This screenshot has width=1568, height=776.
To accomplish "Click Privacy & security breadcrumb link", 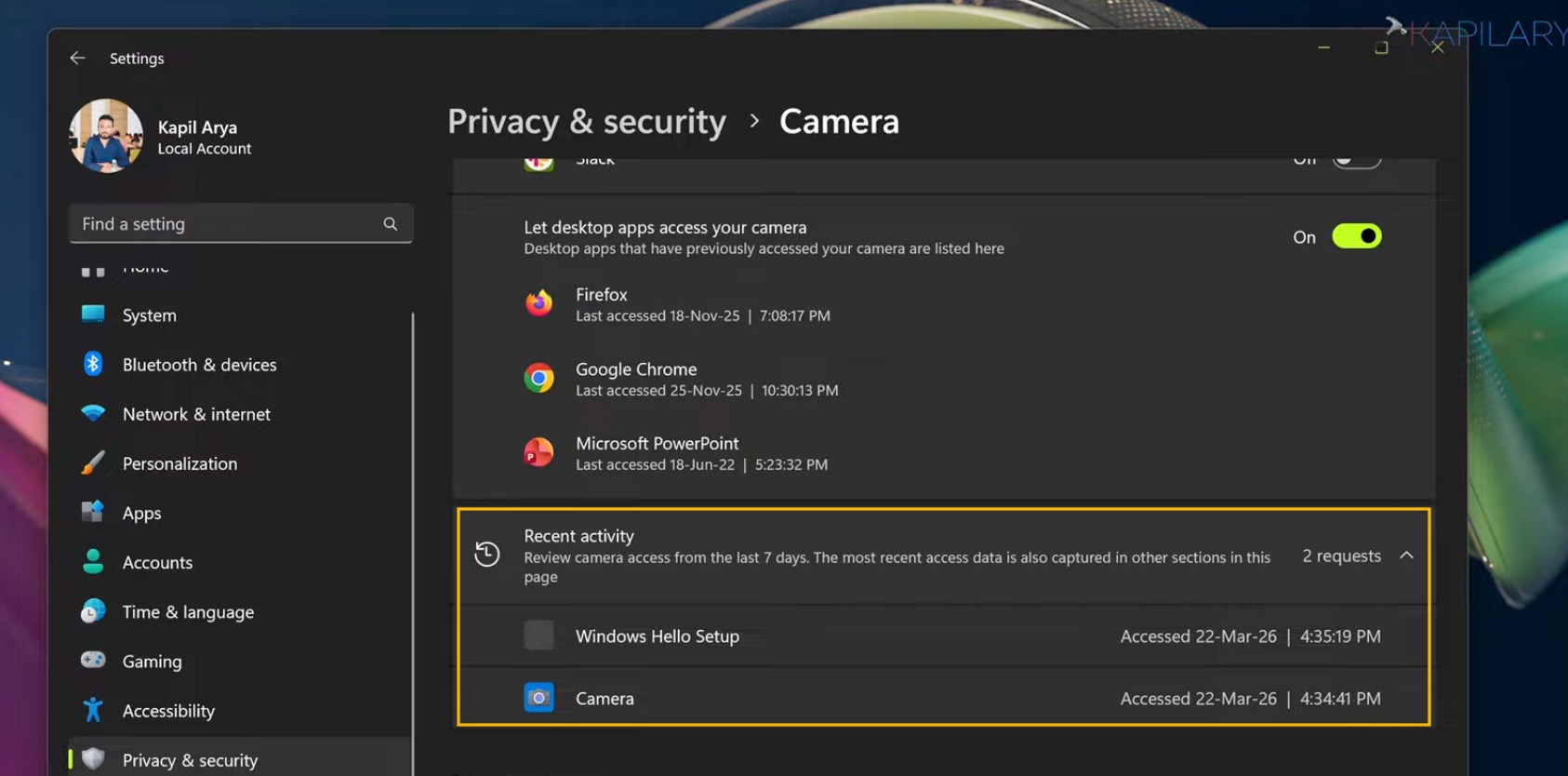I will tap(587, 122).
